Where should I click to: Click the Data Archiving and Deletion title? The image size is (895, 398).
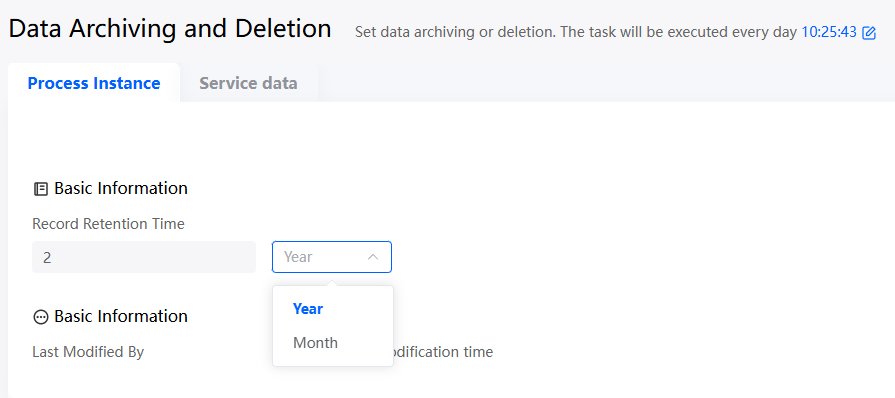click(x=170, y=29)
